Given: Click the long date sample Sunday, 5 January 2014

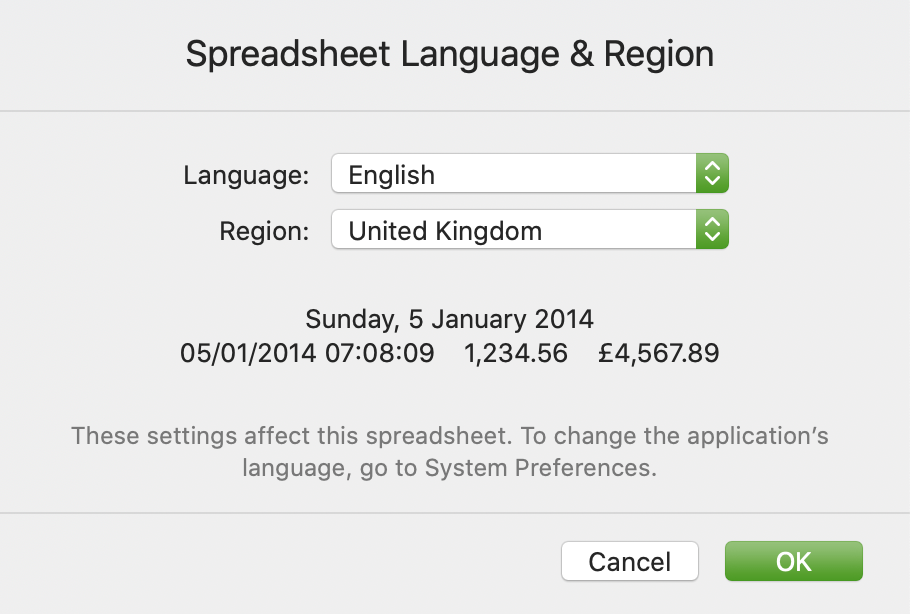Looking at the screenshot, I should (449, 320).
